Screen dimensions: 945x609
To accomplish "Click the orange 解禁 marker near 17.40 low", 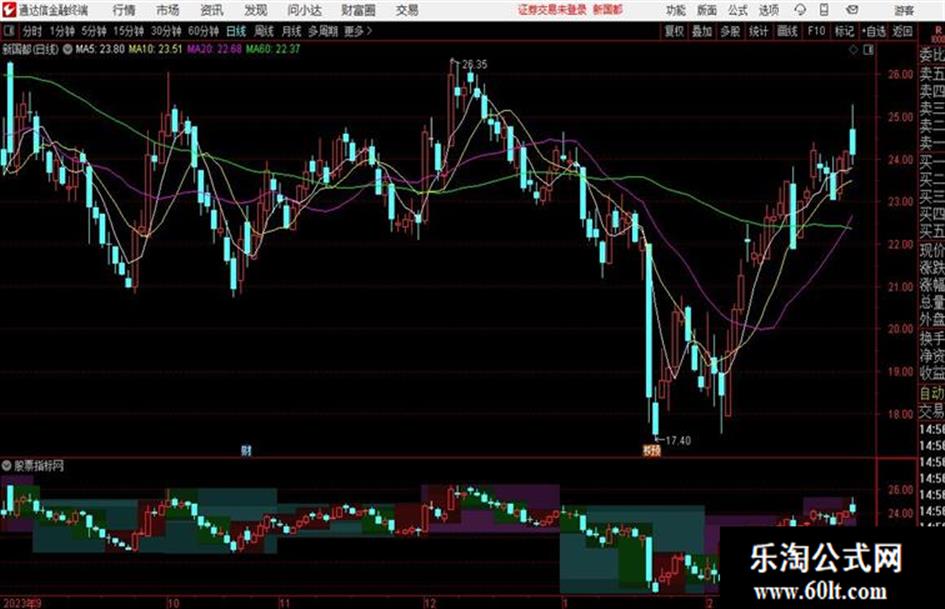I will [651, 450].
